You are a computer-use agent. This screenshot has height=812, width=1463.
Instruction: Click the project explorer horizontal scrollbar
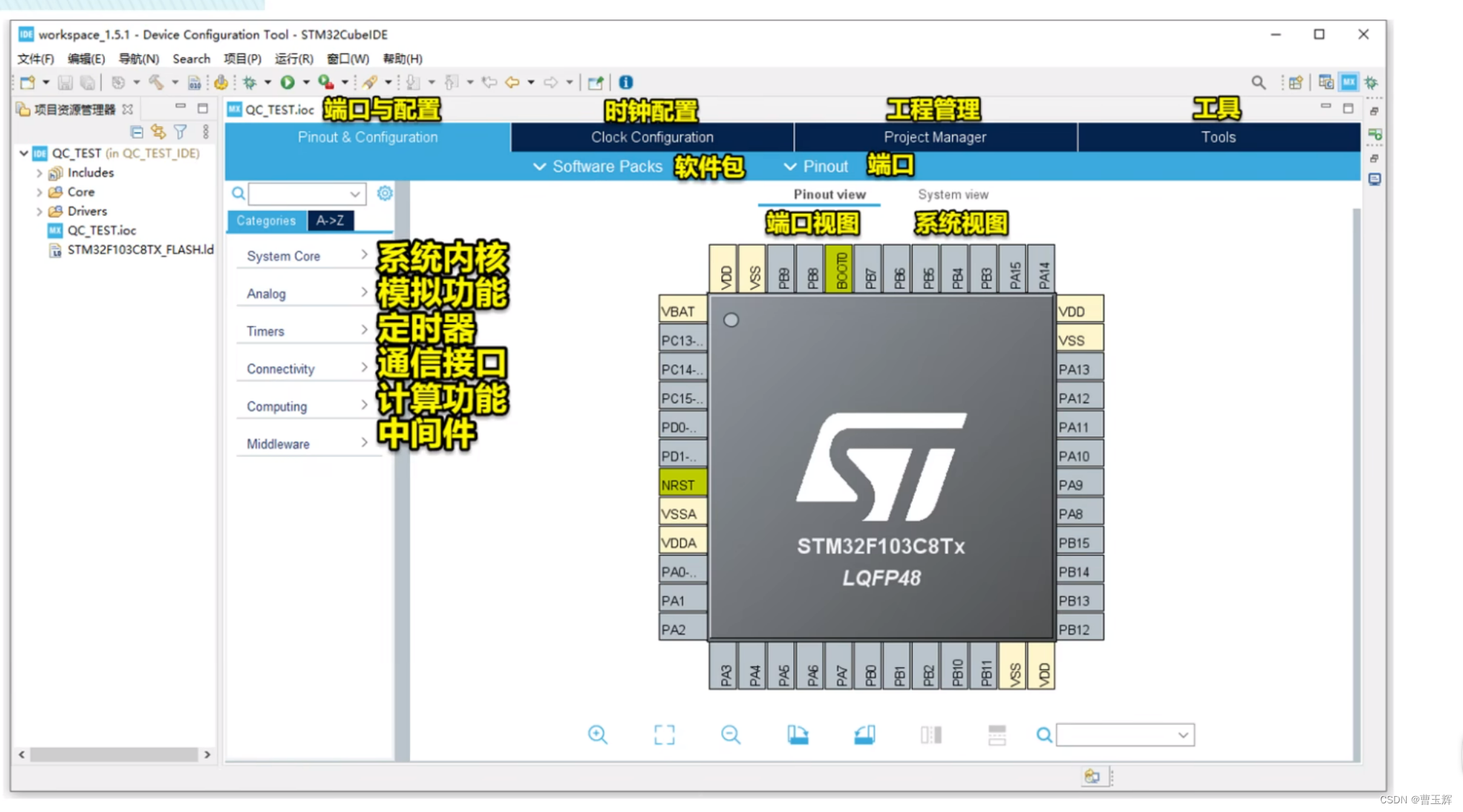(115, 754)
